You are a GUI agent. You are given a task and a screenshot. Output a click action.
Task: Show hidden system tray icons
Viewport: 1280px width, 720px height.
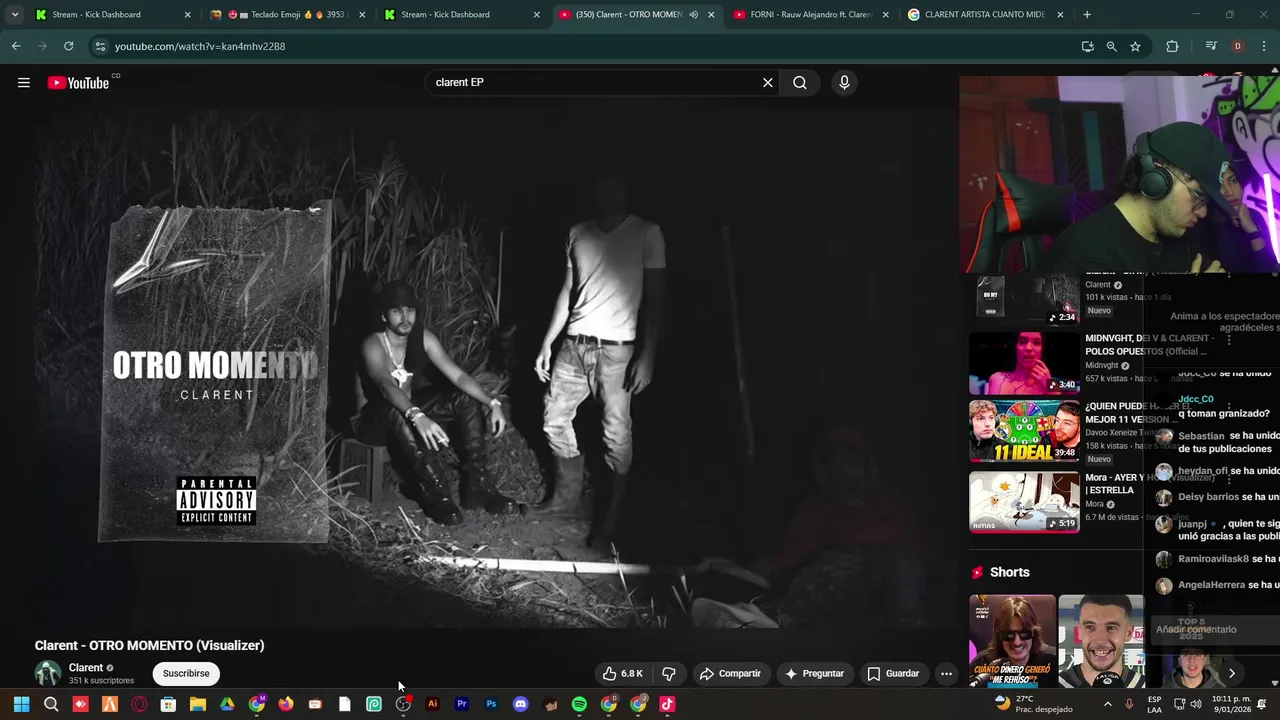pyautogui.click(x=1107, y=704)
